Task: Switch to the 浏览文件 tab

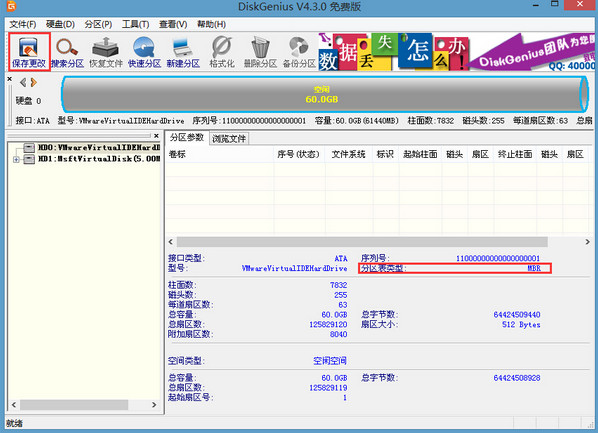Action: coord(229,138)
